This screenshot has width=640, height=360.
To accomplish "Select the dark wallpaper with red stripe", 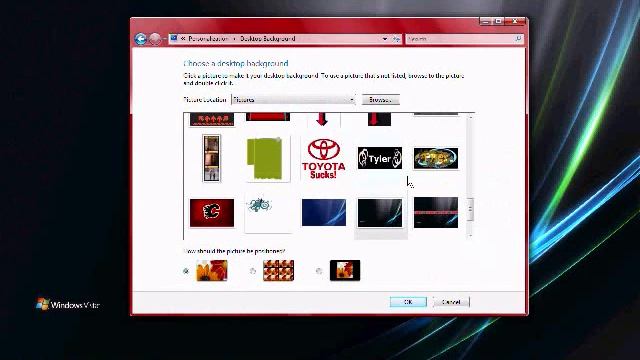I will [436, 213].
